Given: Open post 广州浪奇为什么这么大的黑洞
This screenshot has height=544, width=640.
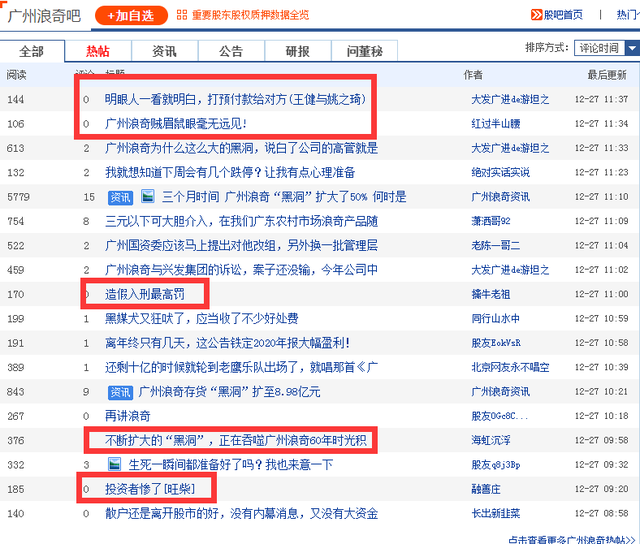Looking at the screenshot, I should click(241, 148).
